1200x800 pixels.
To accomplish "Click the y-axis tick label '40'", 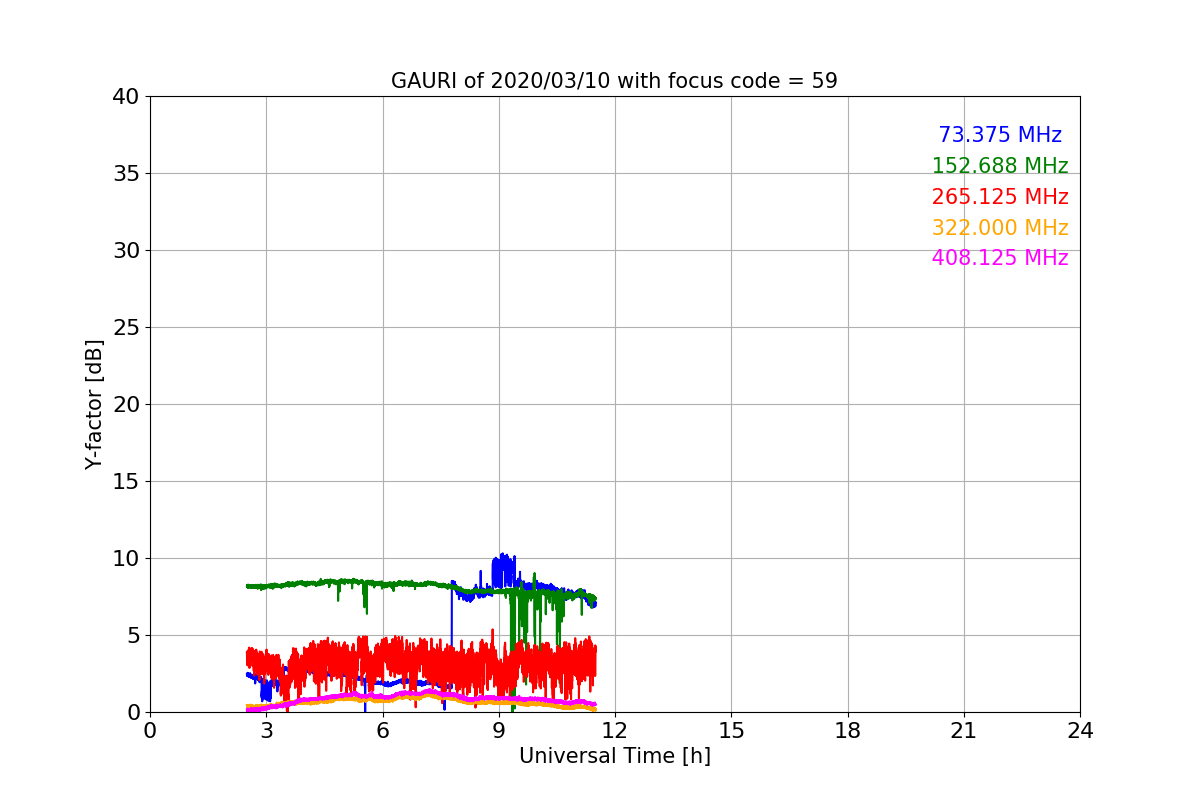I will (126, 97).
